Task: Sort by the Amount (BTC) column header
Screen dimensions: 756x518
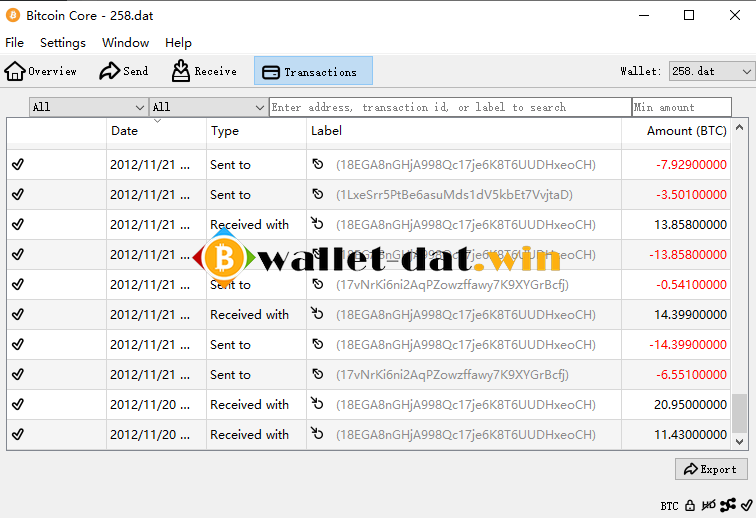Action: point(676,131)
